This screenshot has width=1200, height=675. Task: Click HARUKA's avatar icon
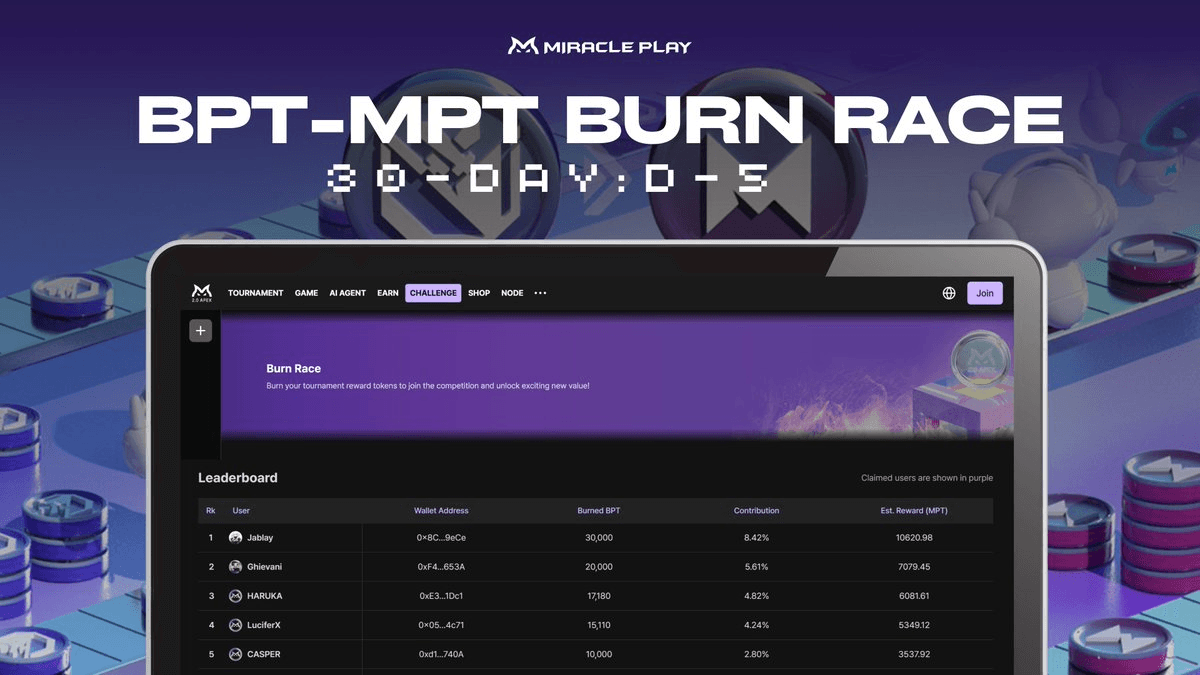[235, 596]
